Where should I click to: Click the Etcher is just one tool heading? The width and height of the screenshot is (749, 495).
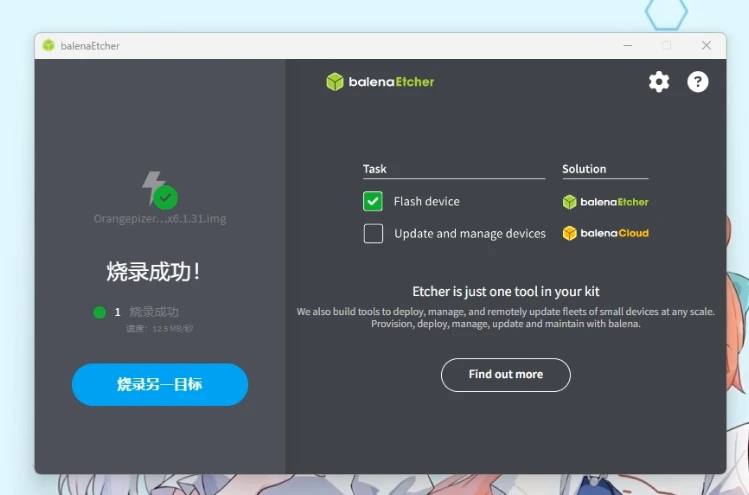pos(506,291)
